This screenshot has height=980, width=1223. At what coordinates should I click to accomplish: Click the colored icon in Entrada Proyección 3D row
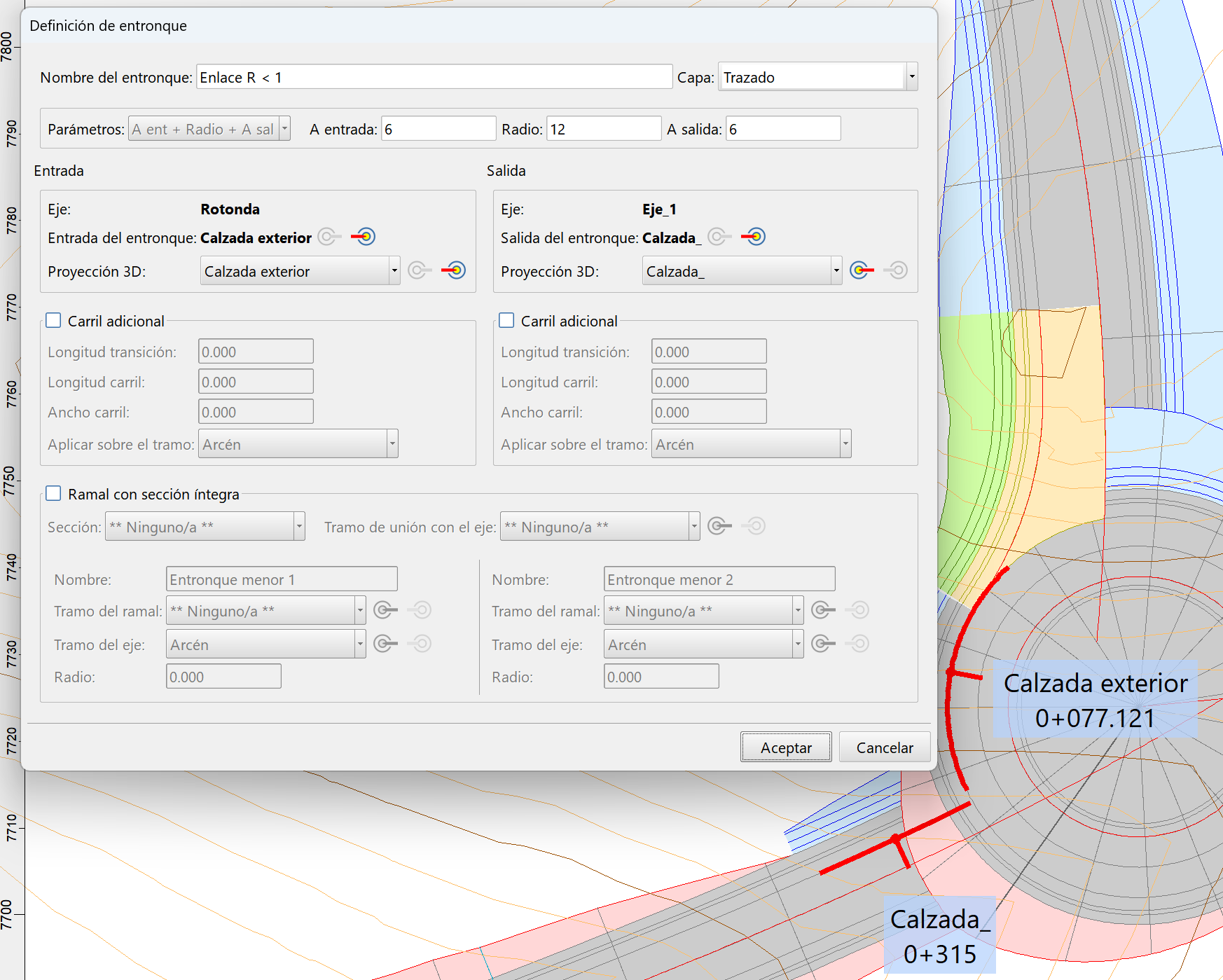[454, 270]
